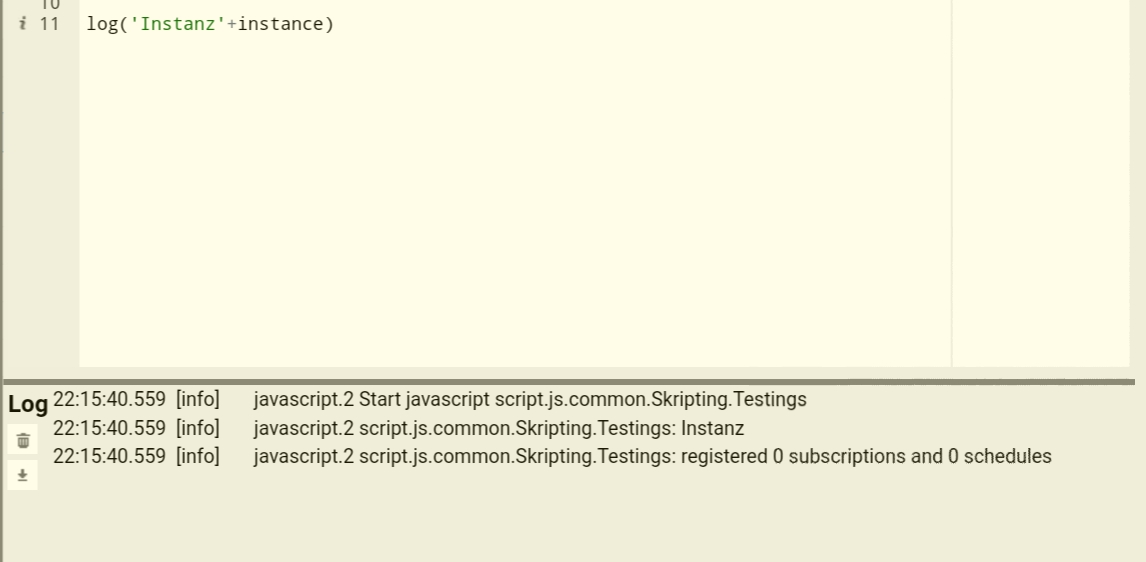The image size is (1146, 562).
Task: Click the timestamp of the first log line
Action: coord(110,400)
